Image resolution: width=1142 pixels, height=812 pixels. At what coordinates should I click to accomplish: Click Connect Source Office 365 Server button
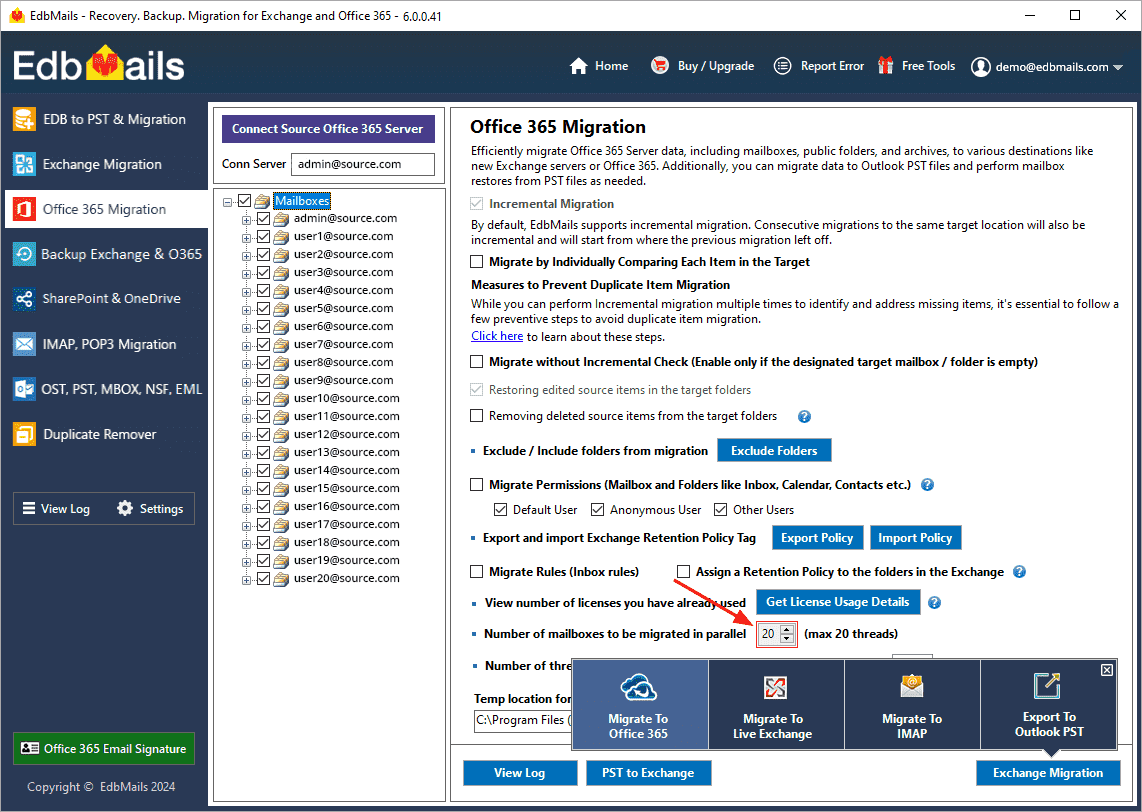(x=328, y=129)
